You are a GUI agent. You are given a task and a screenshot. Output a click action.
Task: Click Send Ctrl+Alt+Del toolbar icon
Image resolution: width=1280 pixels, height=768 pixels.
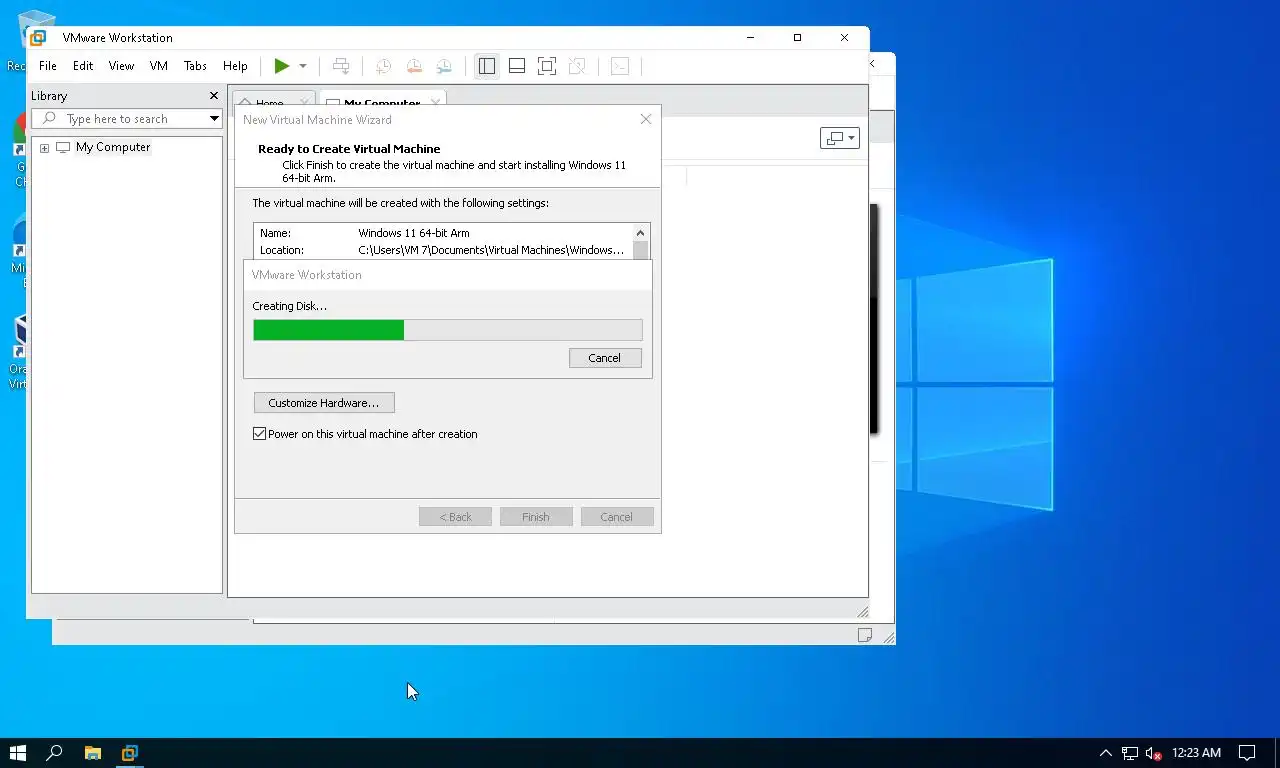click(x=341, y=66)
